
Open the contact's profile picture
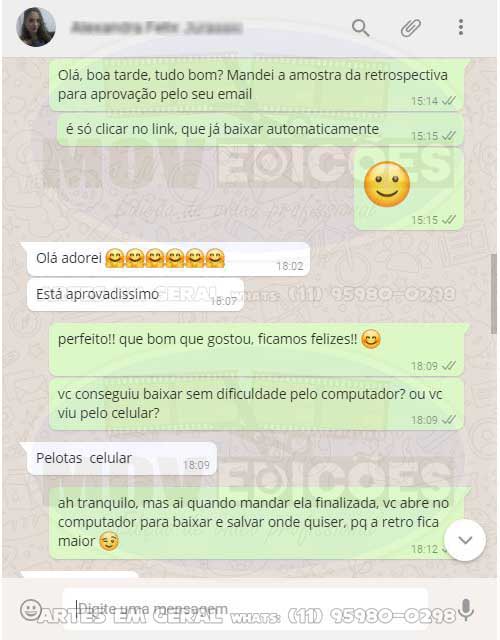pyautogui.click(x=36, y=27)
